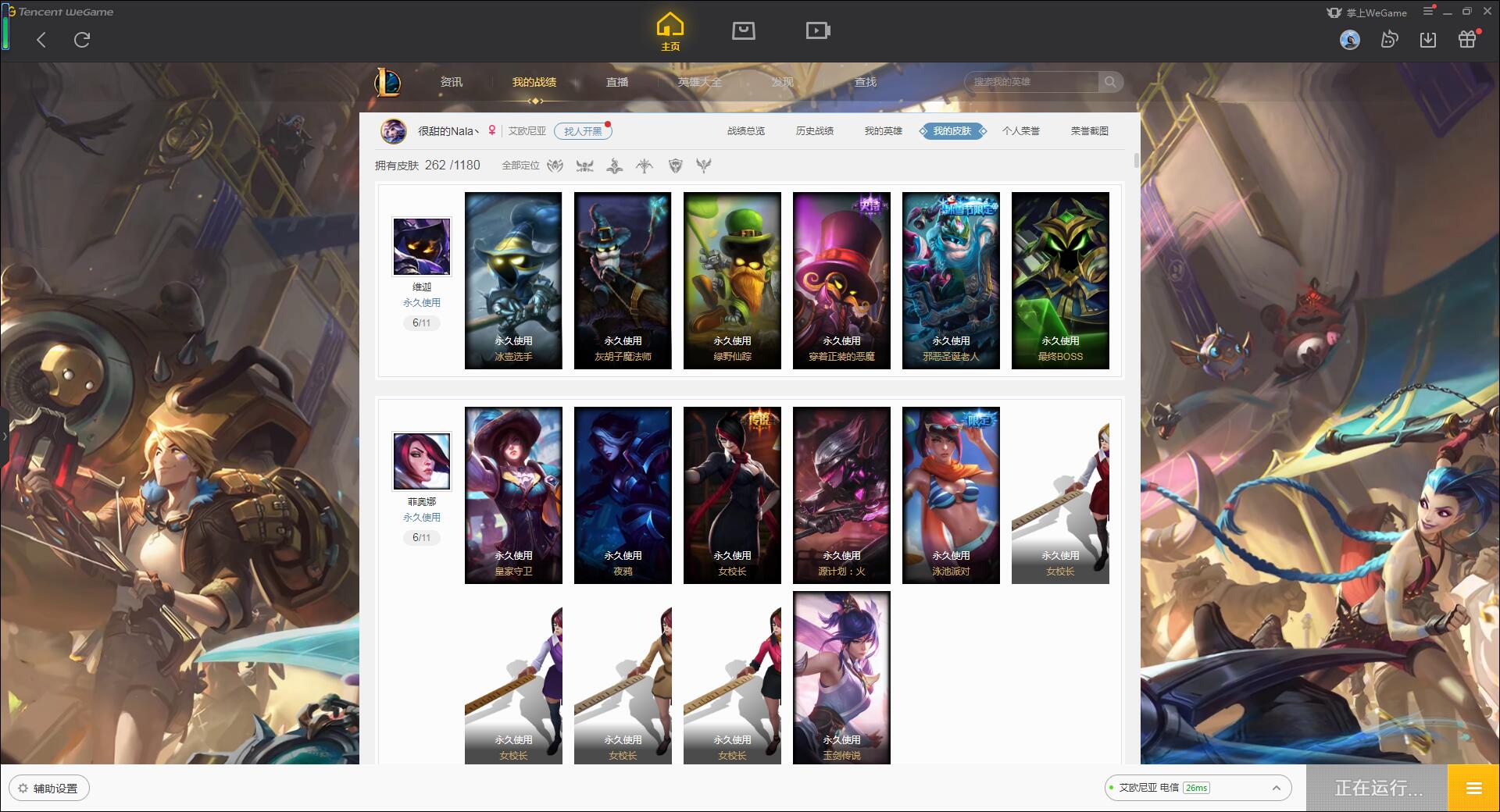Open the 主页 home tab
This screenshot has height=812, width=1500.
point(670,32)
